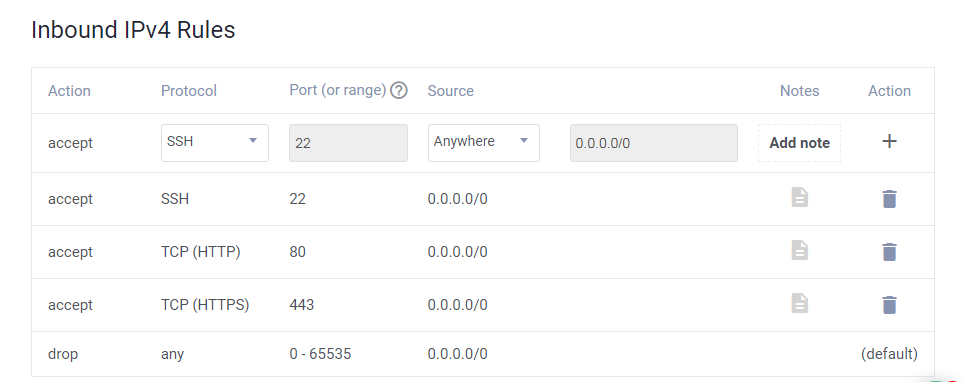
Task: Click the Port (or range) column header
Action: [338, 90]
